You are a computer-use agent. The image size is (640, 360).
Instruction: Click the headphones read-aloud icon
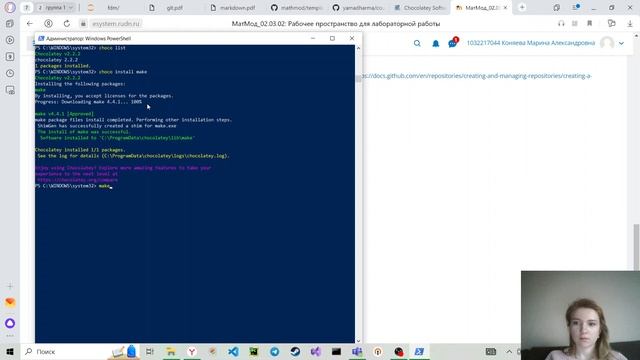click(x=561, y=24)
